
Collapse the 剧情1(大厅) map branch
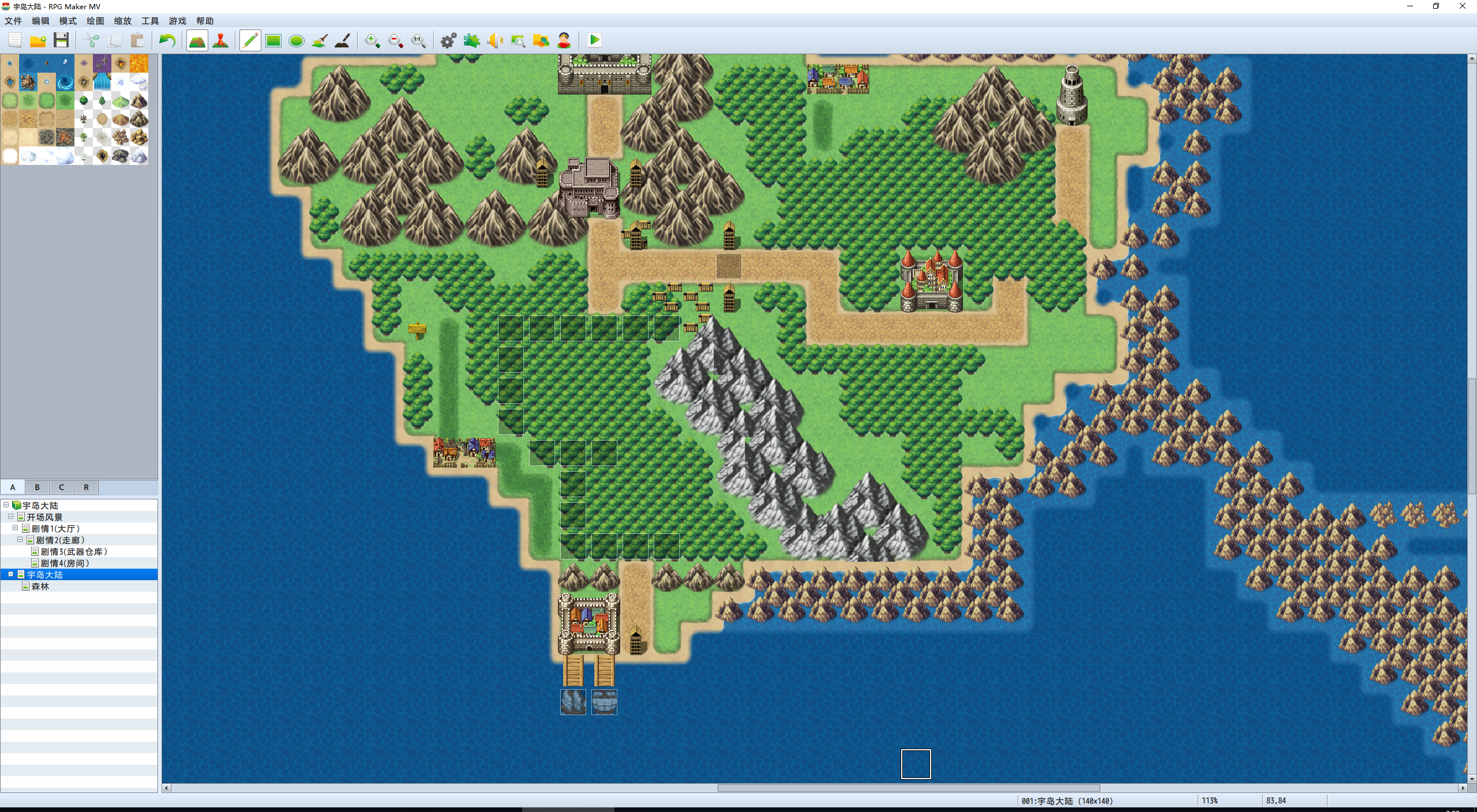tap(16, 528)
